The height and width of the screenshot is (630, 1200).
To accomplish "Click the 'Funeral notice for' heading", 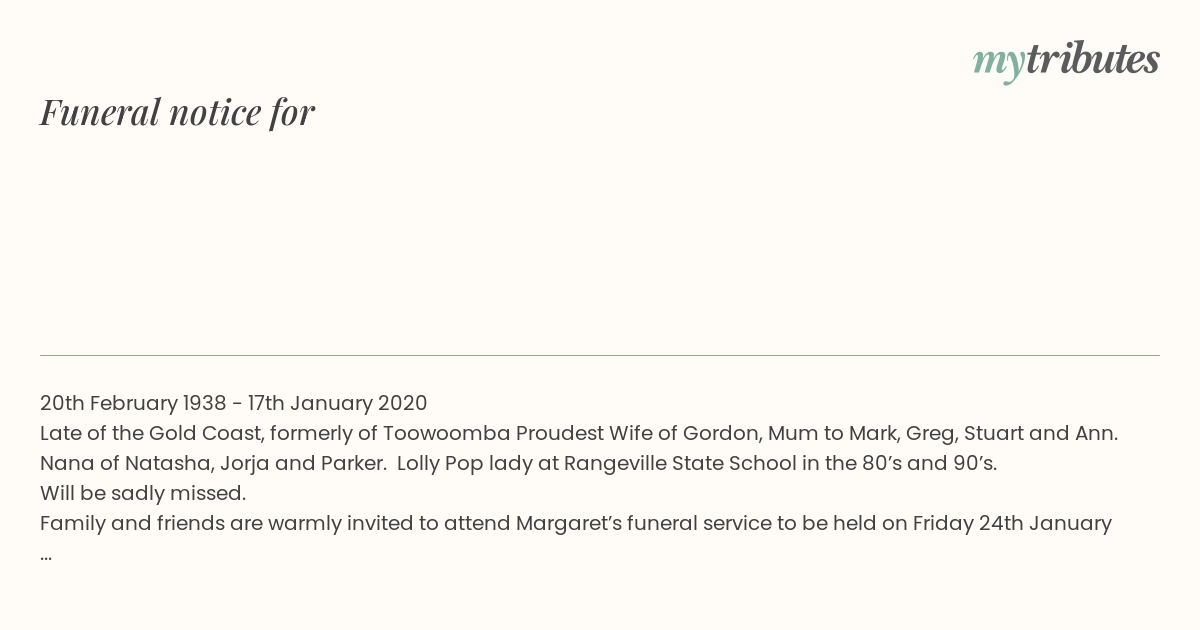I will (x=177, y=112).
